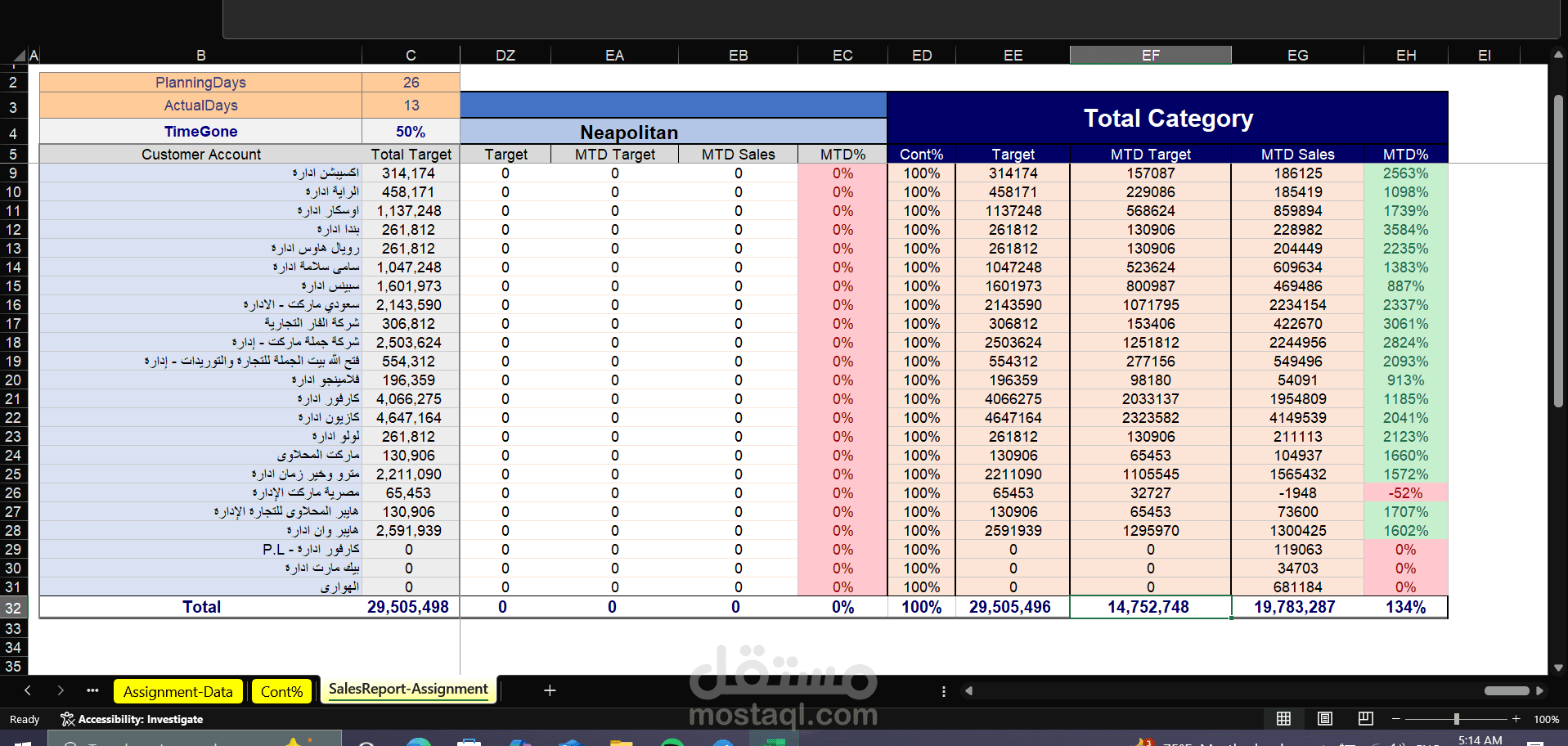Click into the formula bar field
Image resolution: width=1568 pixels, height=746 pixels.
[891, 19]
